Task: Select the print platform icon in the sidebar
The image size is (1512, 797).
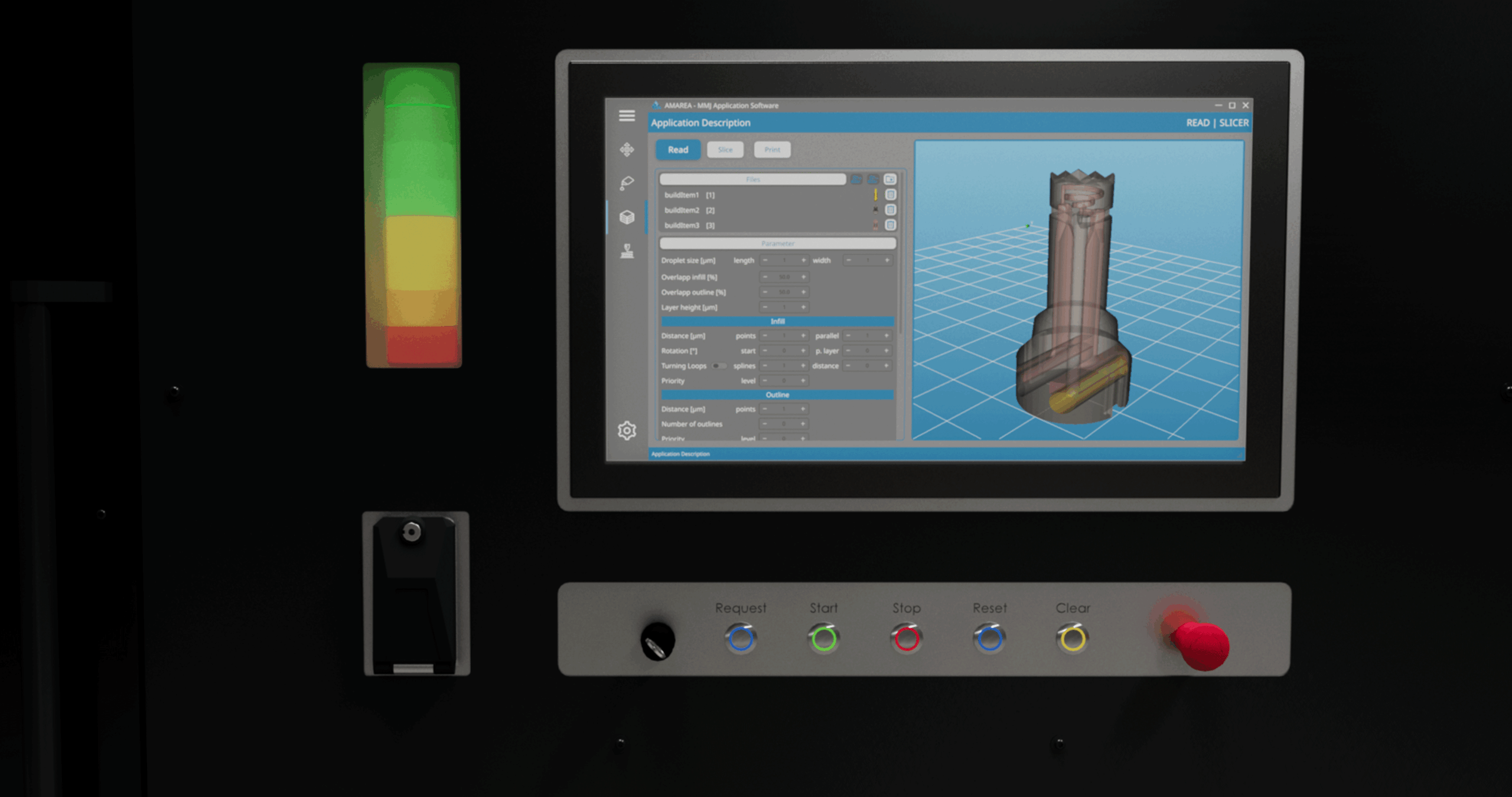Action: tap(627, 250)
